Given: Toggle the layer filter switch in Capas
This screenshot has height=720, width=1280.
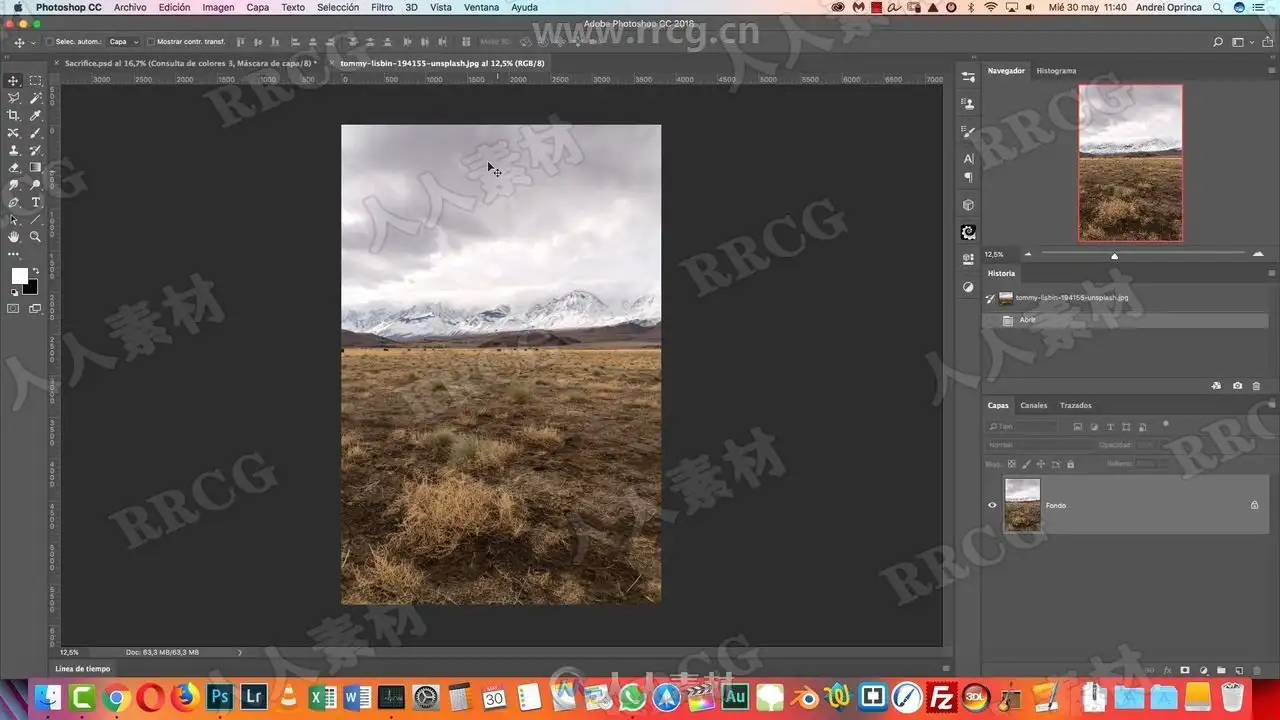Looking at the screenshot, I should [1165, 425].
